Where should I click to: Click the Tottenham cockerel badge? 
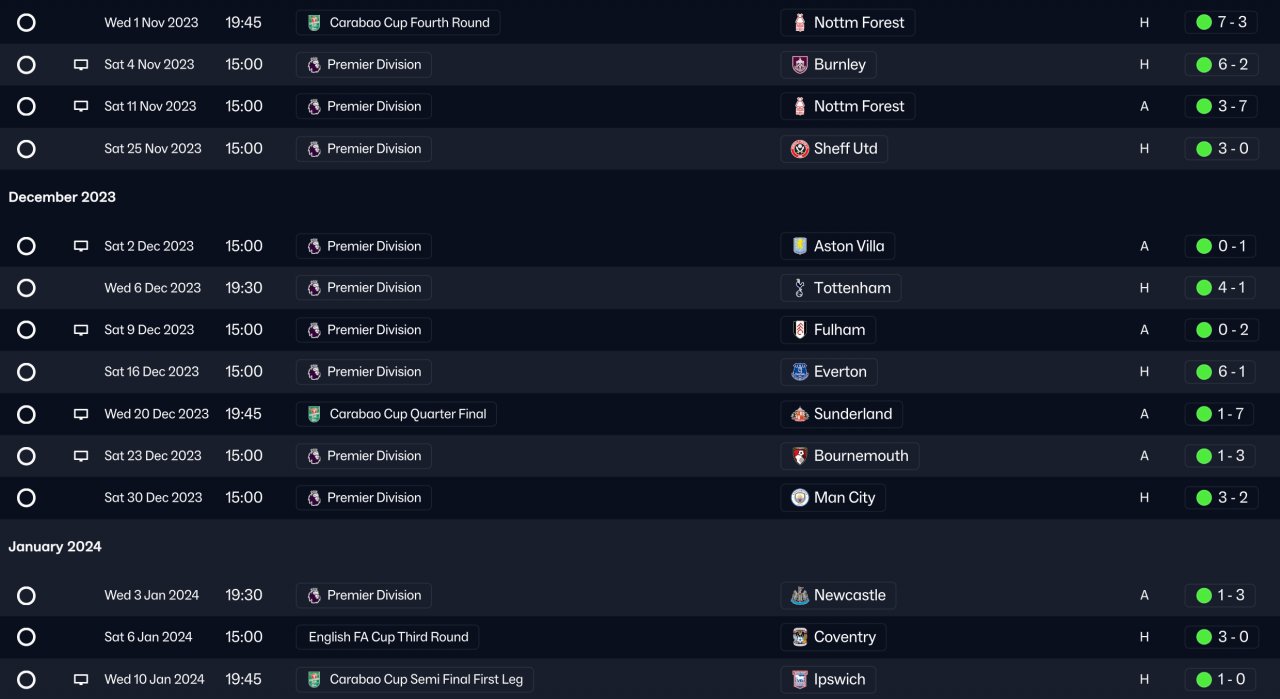point(799,288)
